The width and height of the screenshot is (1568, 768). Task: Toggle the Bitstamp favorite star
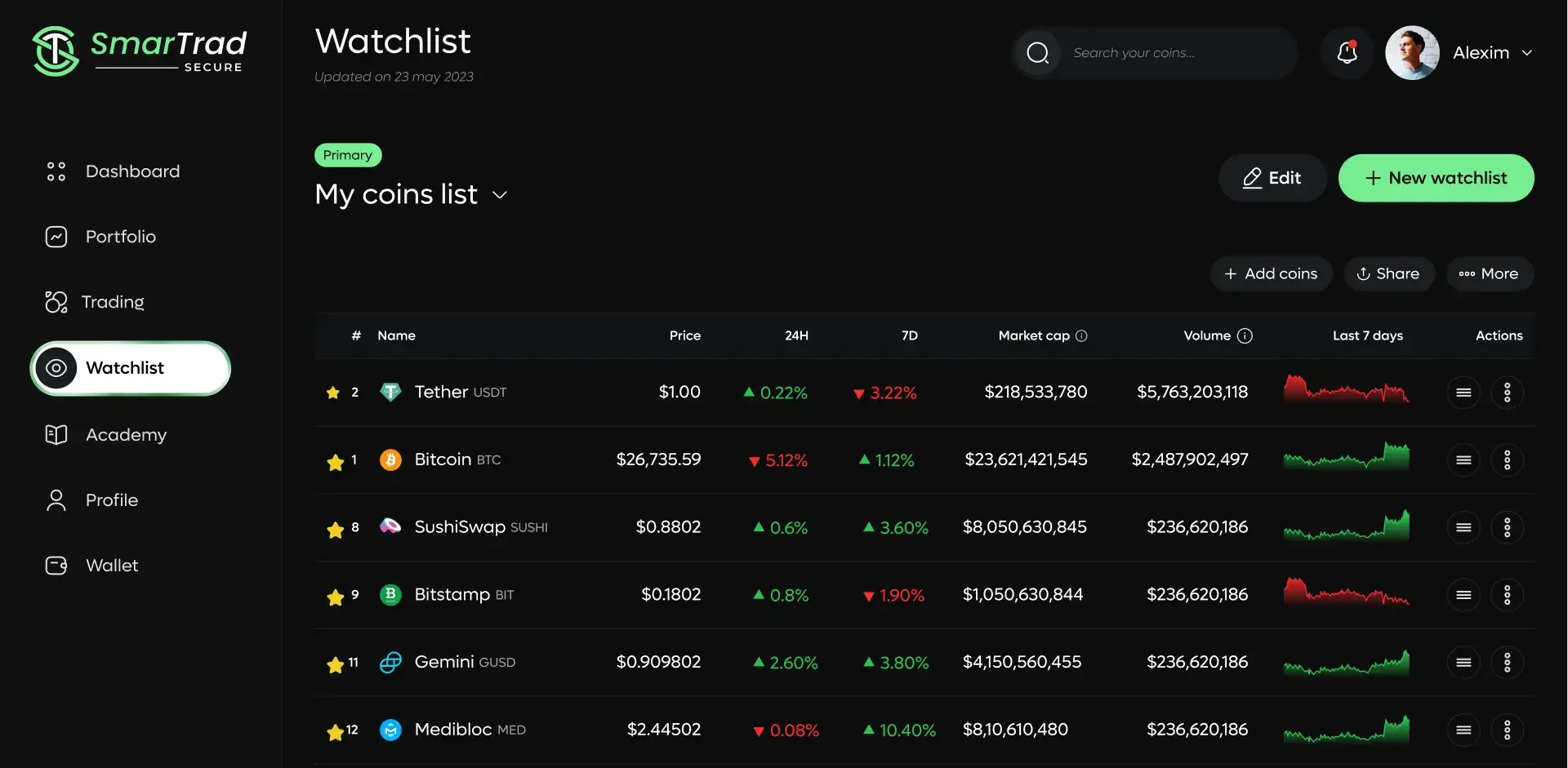click(335, 598)
